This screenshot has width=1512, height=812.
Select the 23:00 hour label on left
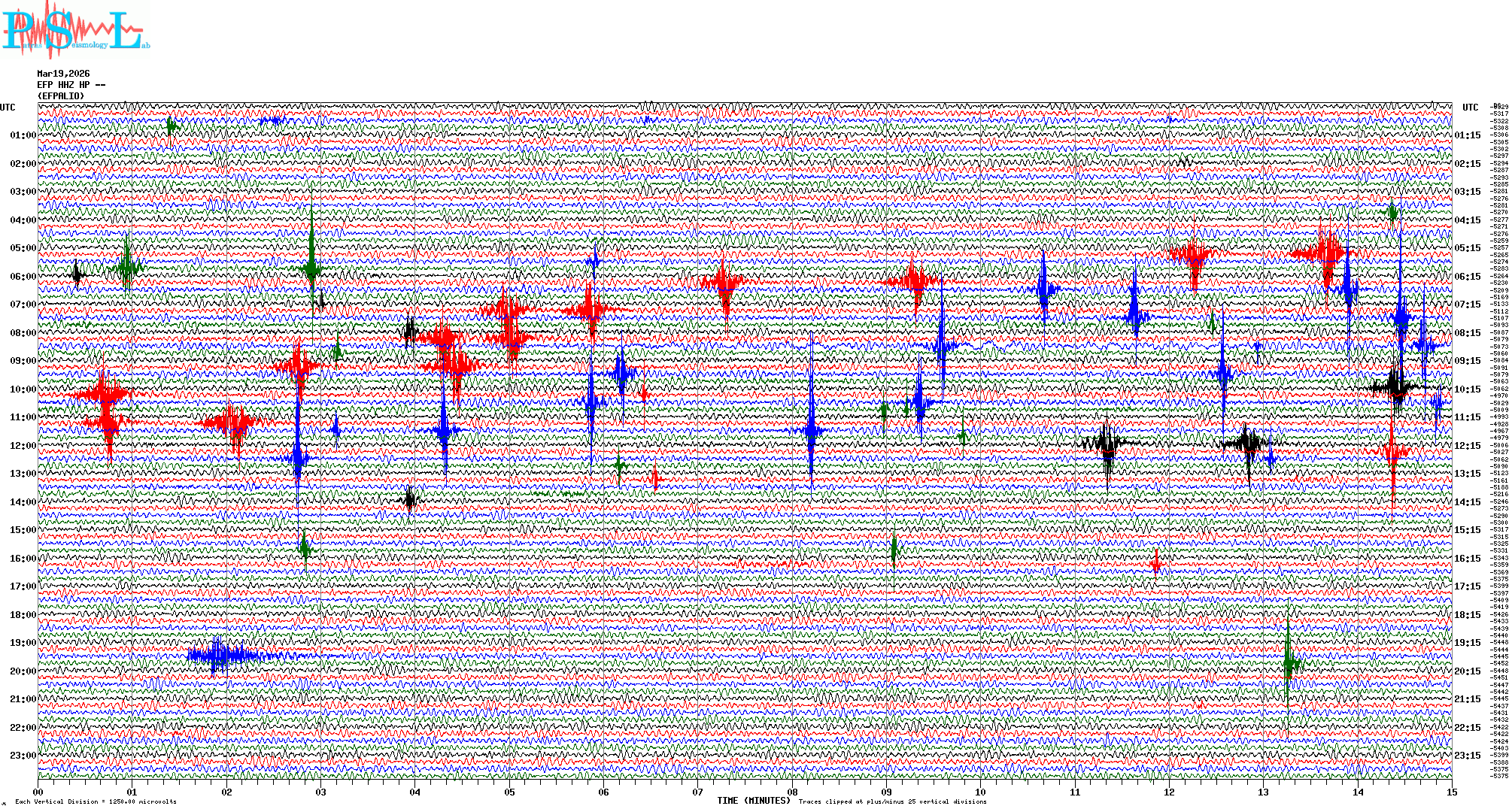click(x=23, y=756)
